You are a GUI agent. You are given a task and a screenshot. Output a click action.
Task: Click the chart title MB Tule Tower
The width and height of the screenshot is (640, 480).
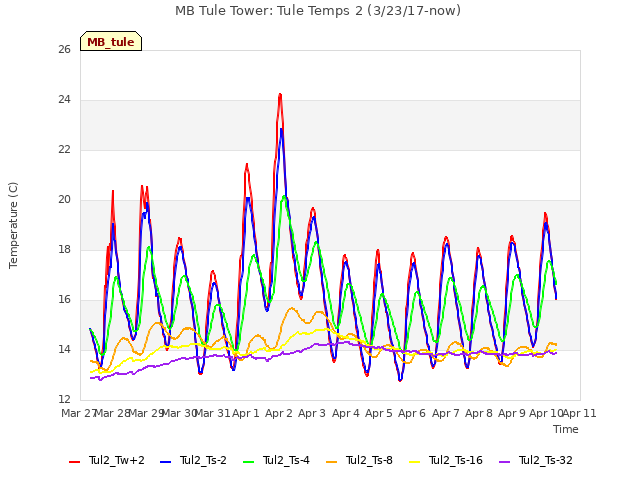coord(318,11)
